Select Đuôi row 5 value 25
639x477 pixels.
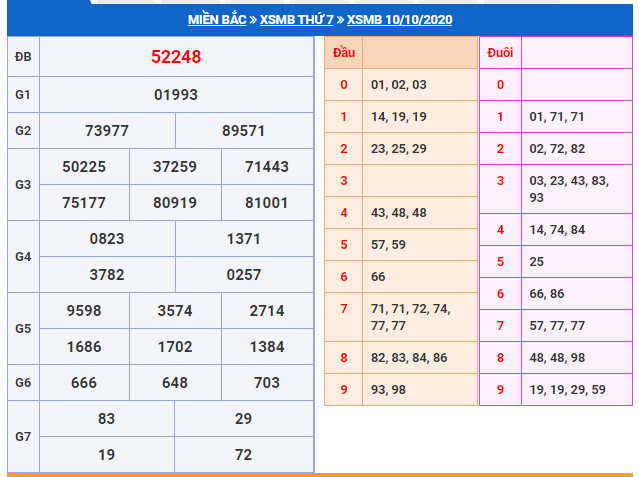tap(537, 262)
